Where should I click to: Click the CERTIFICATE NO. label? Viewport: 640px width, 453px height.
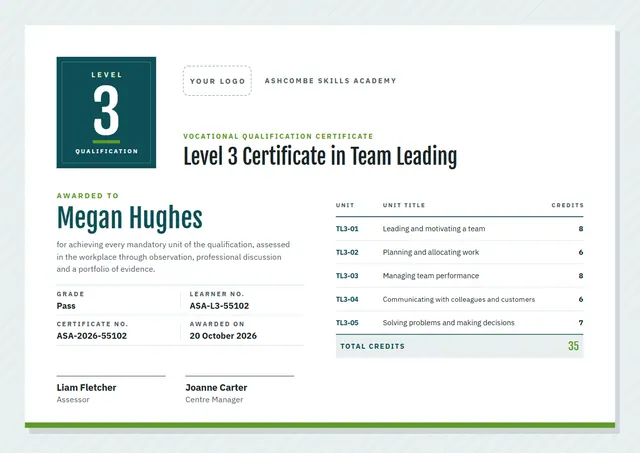pyautogui.click(x=92, y=324)
